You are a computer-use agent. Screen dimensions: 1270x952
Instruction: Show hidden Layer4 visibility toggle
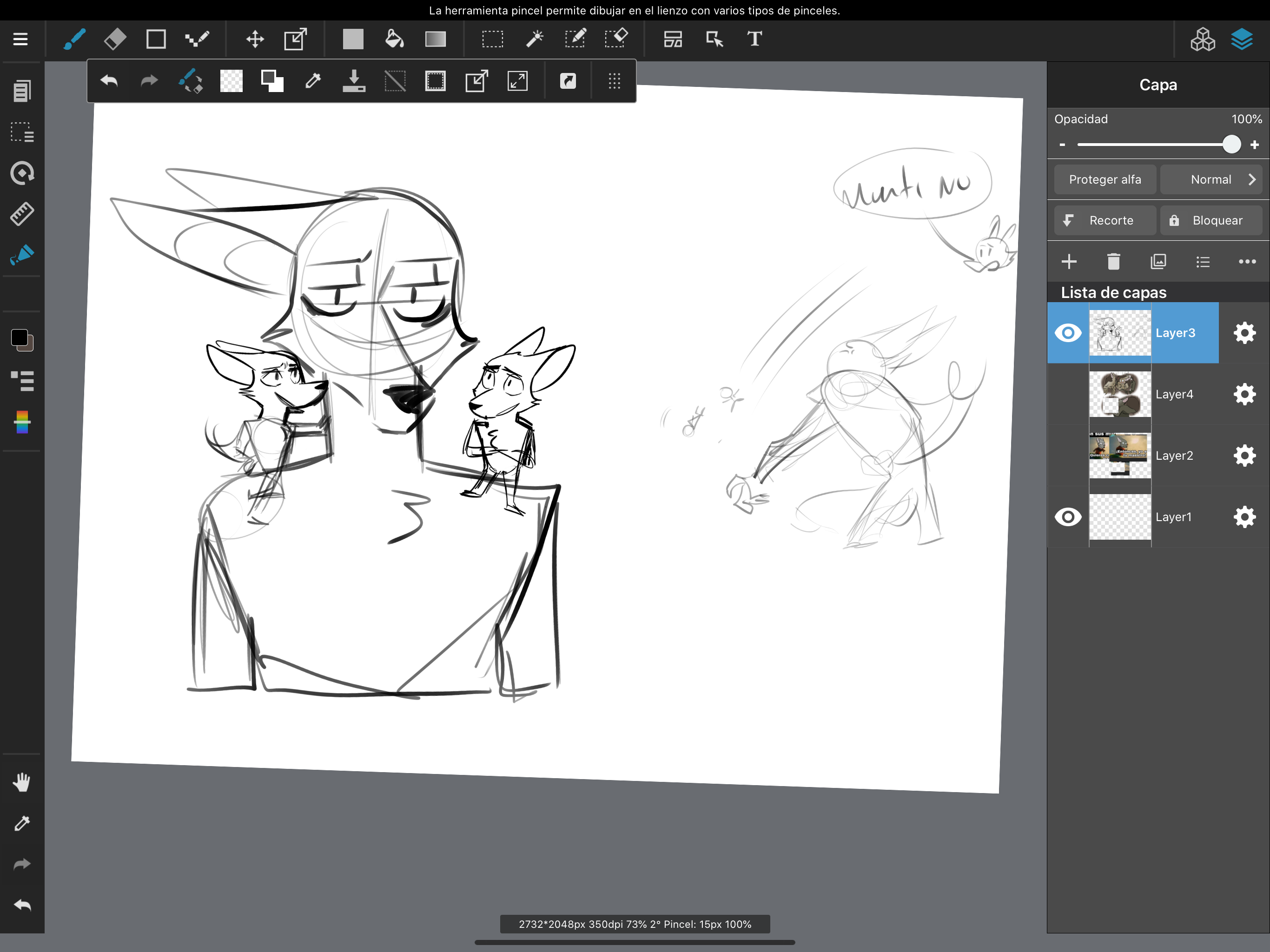[x=1068, y=395]
